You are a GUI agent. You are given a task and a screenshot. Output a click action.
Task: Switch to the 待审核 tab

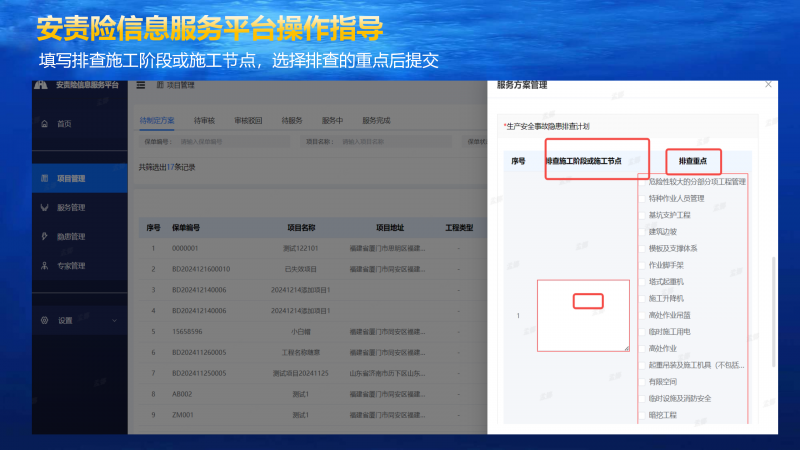204,120
